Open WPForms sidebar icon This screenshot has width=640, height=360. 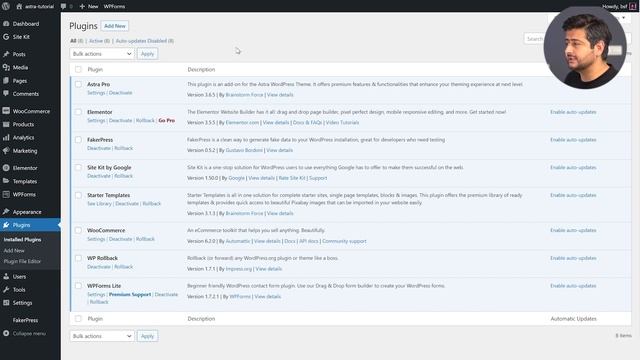(6, 194)
